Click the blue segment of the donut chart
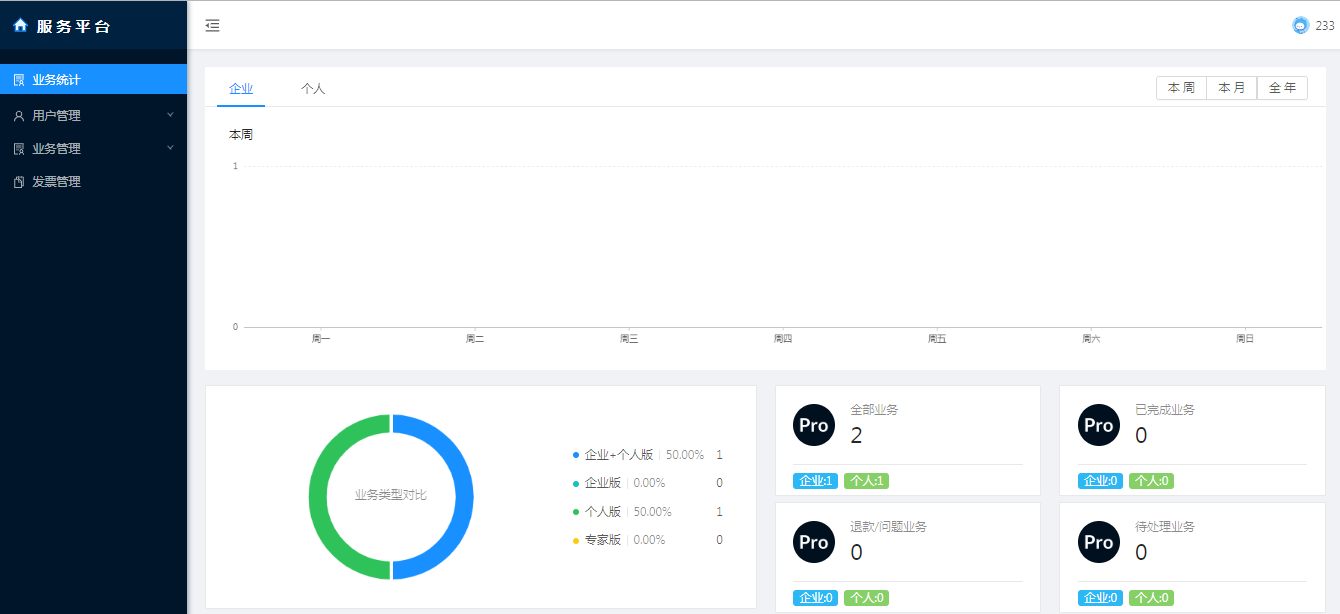This screenshot has height=614, width=1340. [465, 497]
